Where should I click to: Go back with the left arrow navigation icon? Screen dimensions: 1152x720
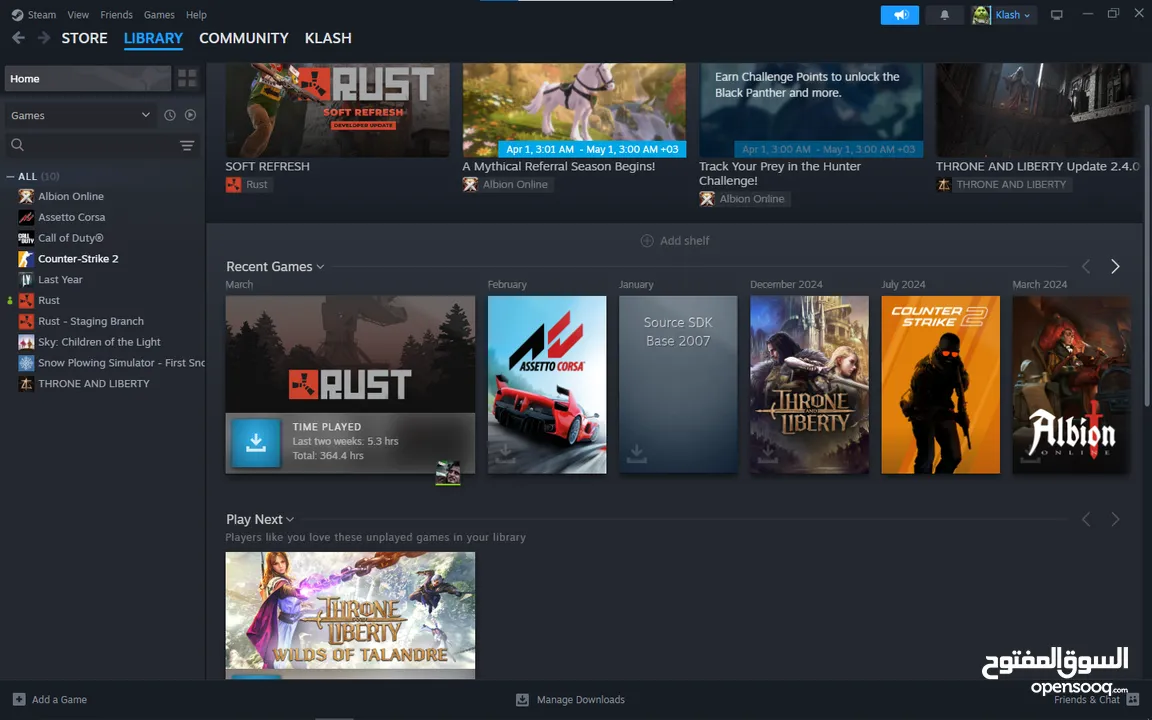pos(18,37)
